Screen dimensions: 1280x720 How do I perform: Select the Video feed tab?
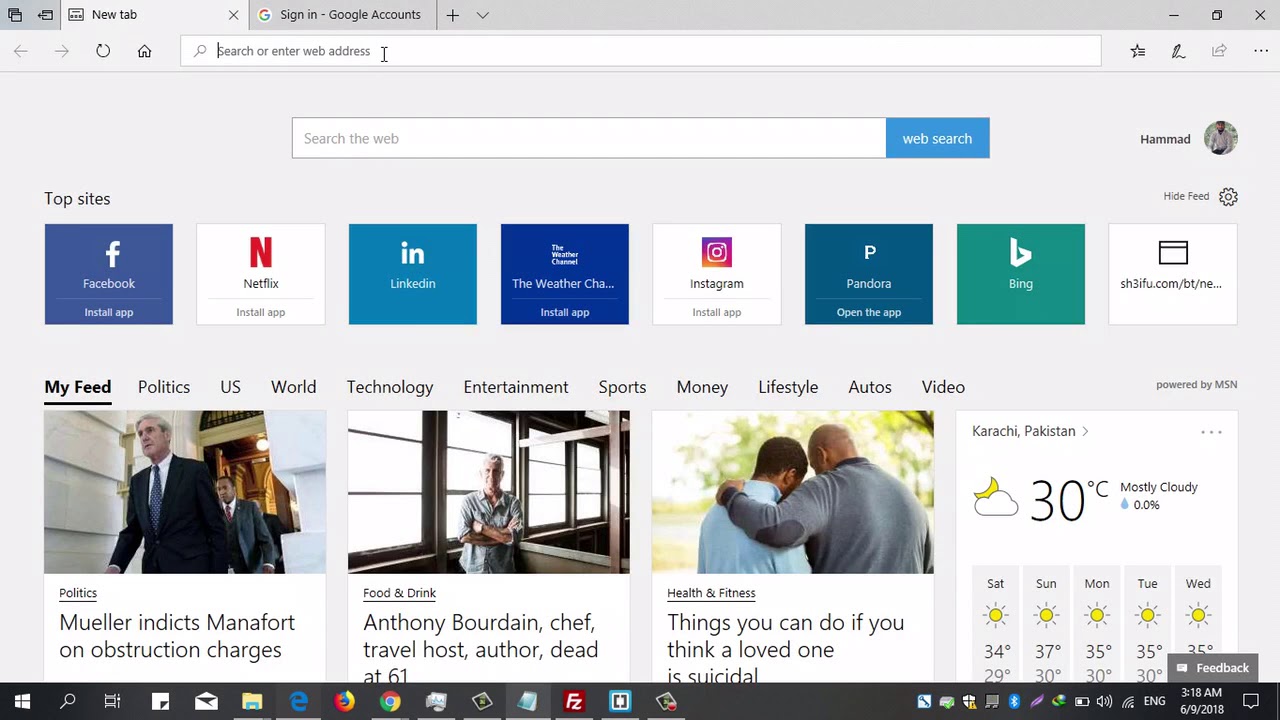[x=943, y=387]
